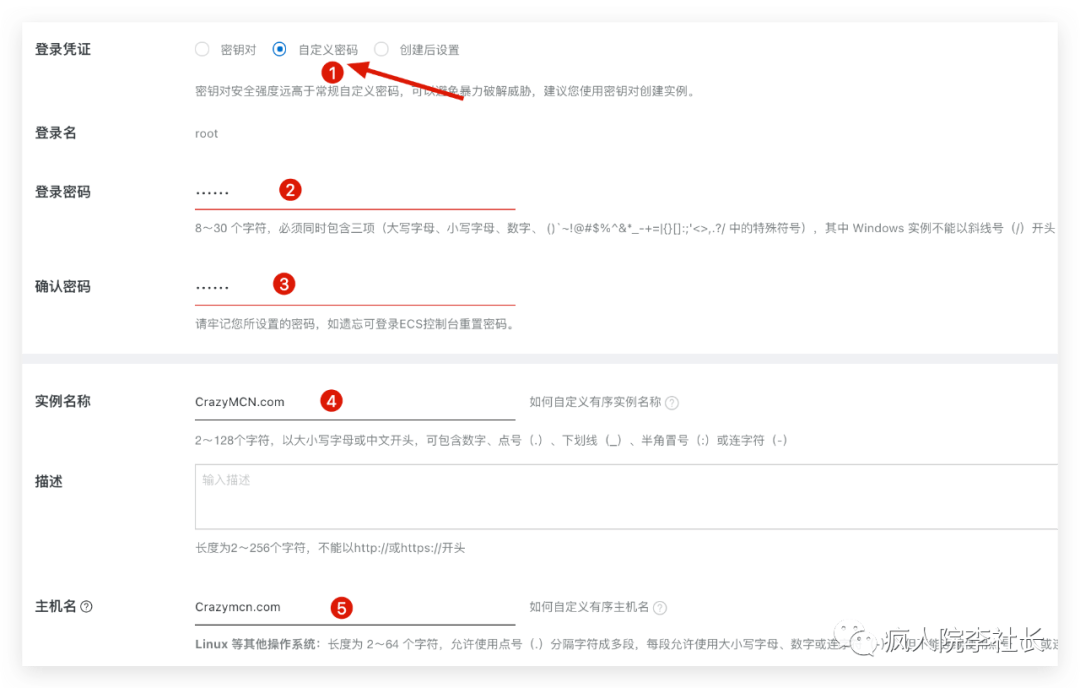Select the 密钥对 radio button
This screenshot has width=1080, height=688.
point(202,49)
